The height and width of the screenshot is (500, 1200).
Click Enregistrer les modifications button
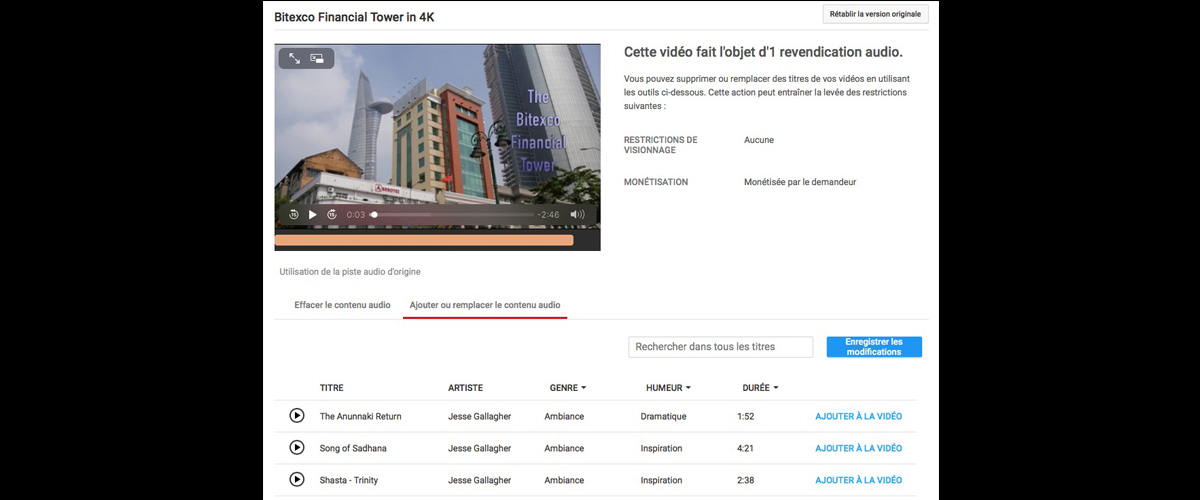click(x=874, y=347)
